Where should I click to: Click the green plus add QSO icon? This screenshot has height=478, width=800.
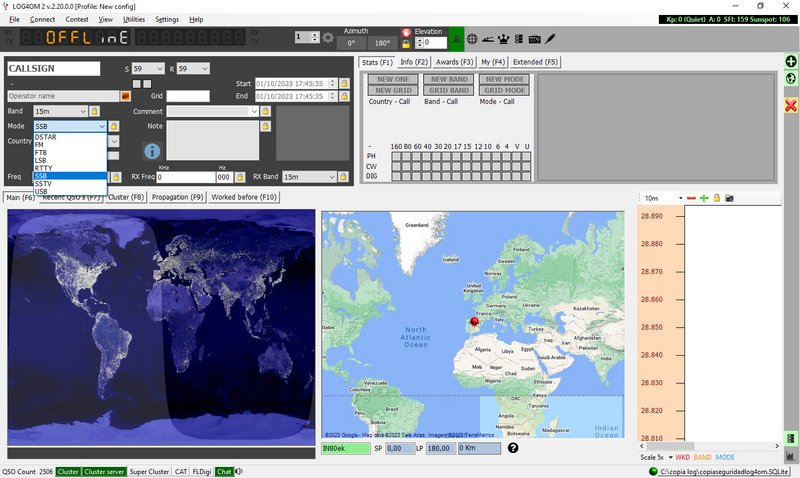point(791,62)
